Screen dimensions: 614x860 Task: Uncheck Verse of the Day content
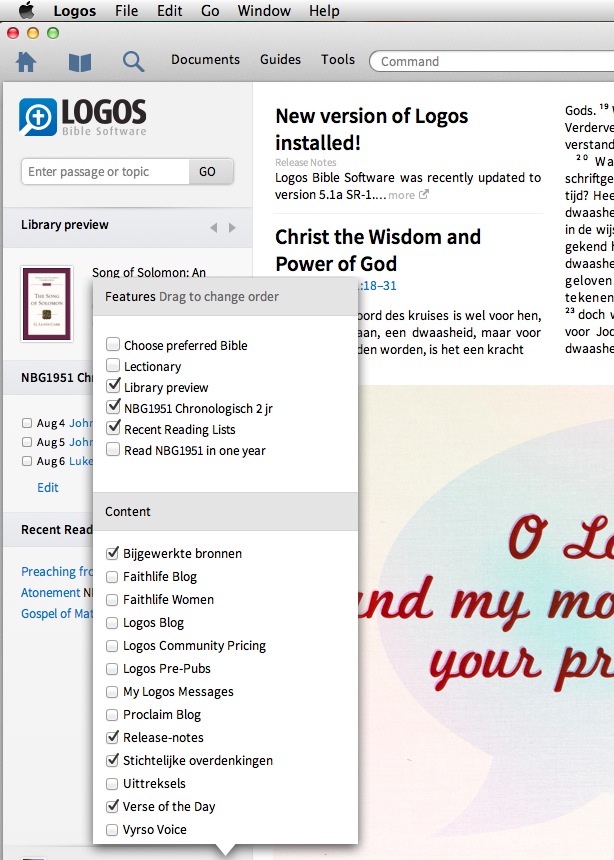112,806
